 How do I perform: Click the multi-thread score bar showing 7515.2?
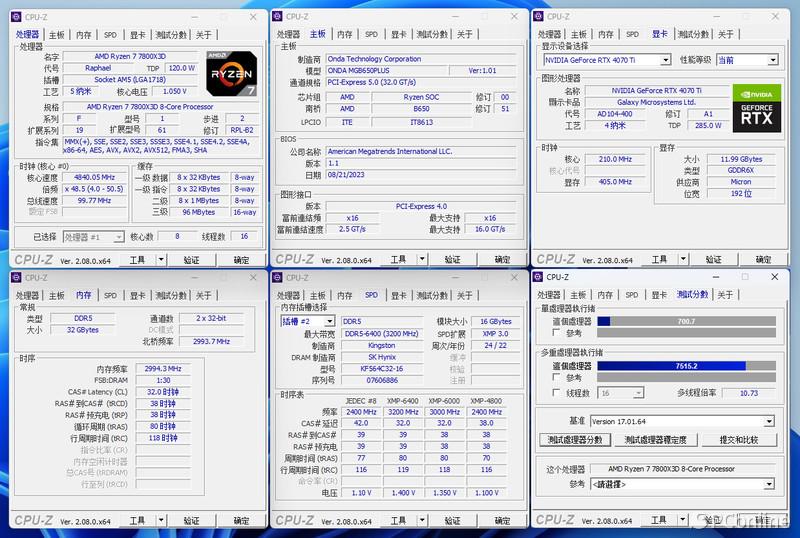(x=686, y=366)
